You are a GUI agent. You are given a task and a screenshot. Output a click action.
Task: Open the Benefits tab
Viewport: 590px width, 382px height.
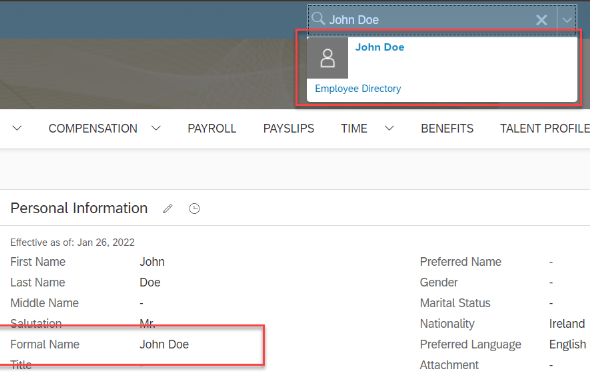click(x=447, y=129)
